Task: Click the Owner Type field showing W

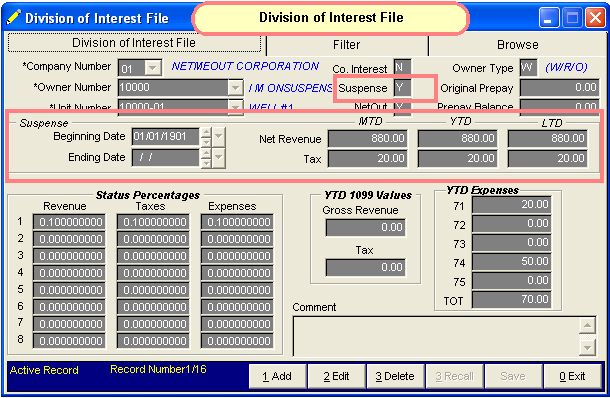Action: pos(528,68)
